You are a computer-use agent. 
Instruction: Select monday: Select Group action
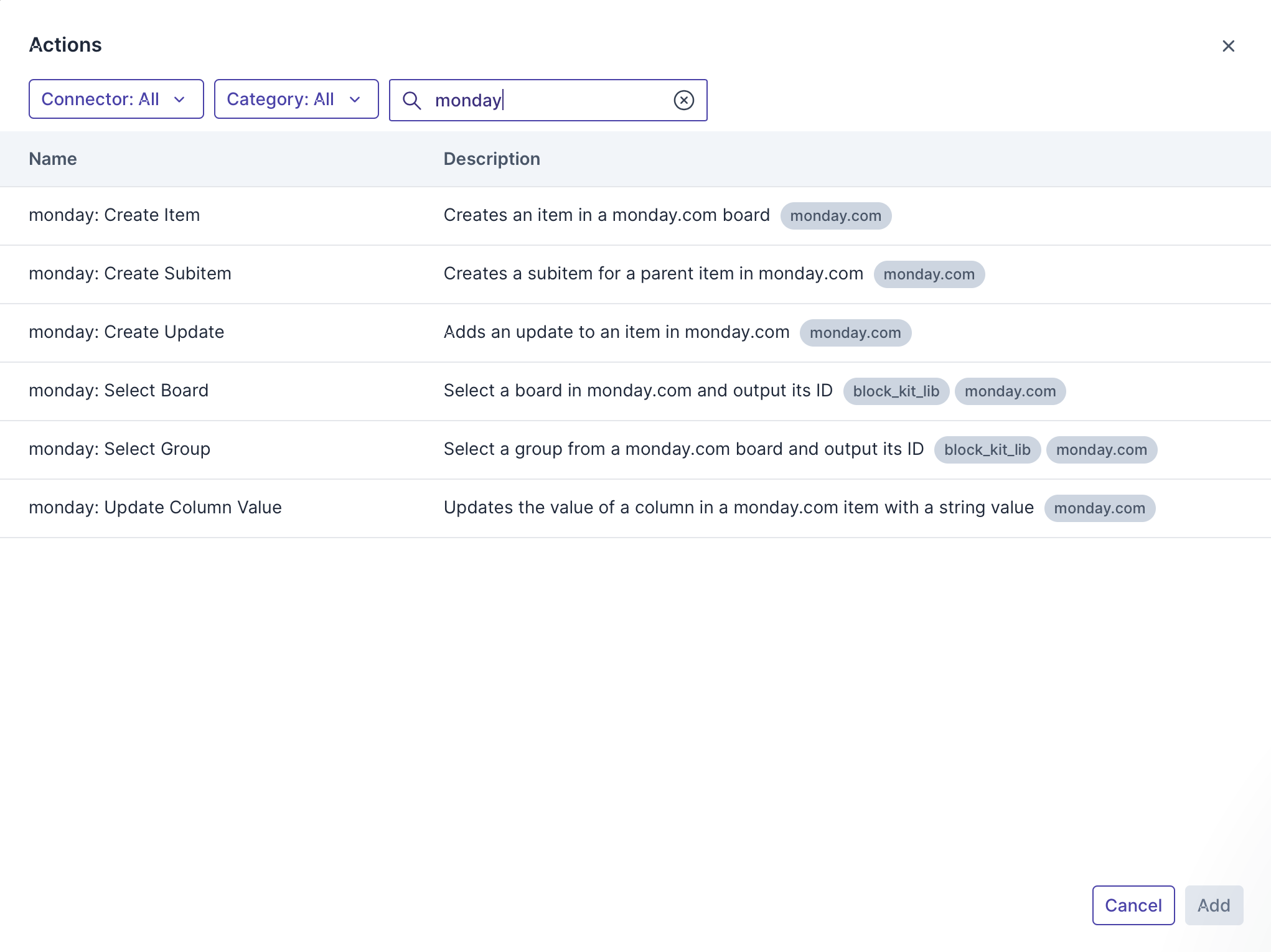coord(120,449)
